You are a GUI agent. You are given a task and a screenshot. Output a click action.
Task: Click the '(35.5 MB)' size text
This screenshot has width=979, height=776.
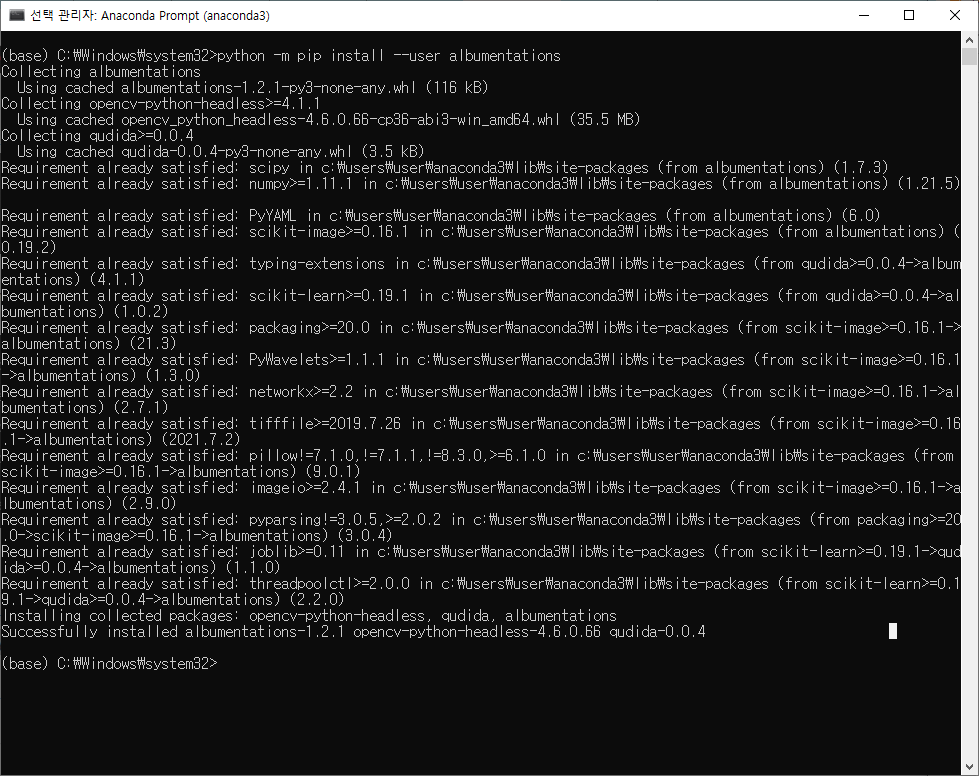604,119
